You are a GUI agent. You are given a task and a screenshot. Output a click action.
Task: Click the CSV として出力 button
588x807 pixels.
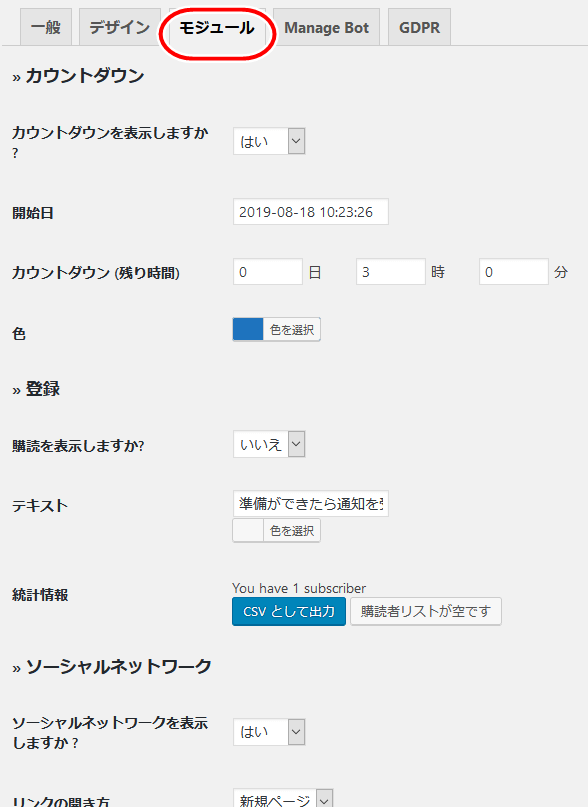coord(289,611)
